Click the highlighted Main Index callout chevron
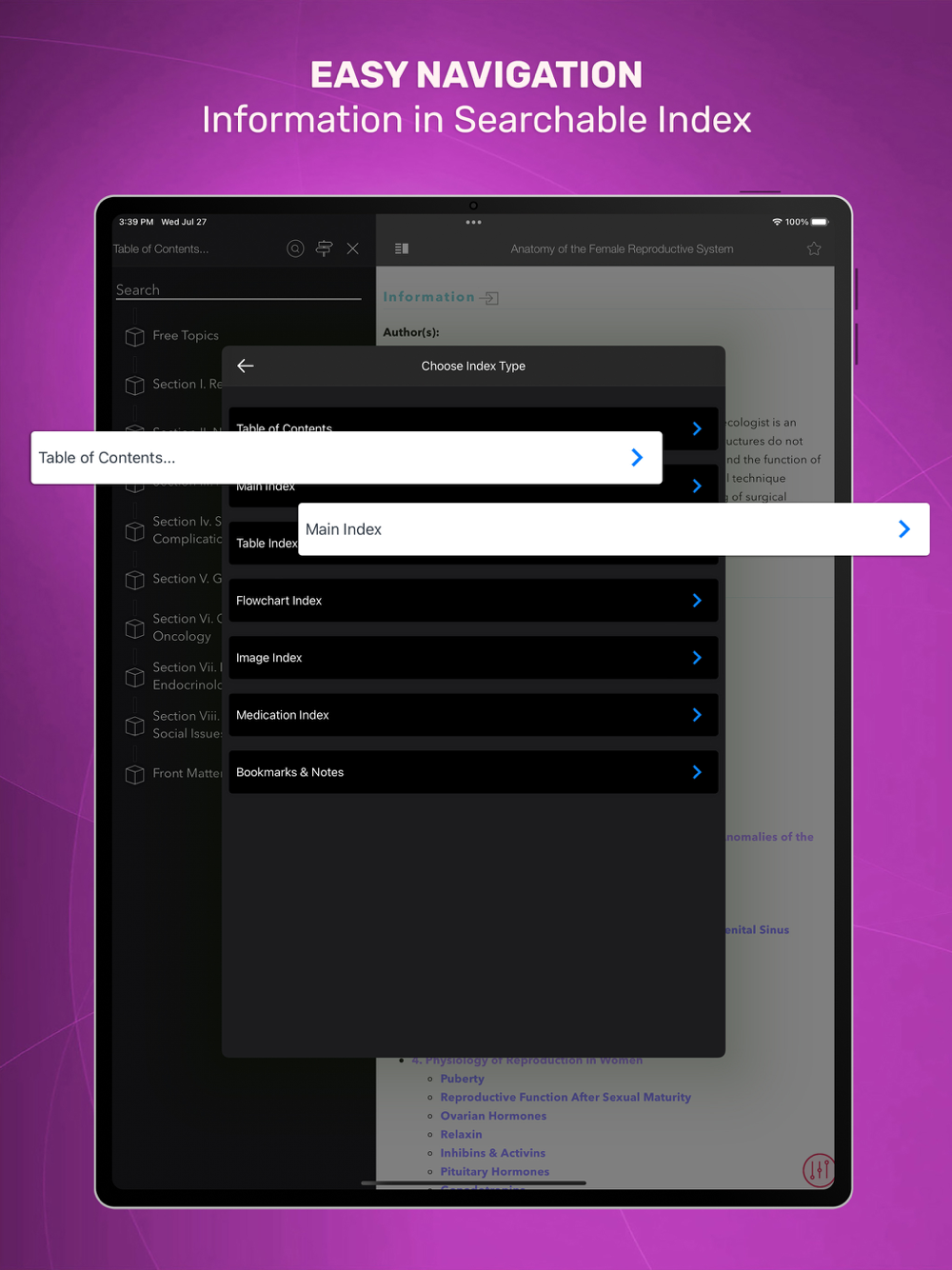Viewport: 952px width, 1270px height. (x=904, y=529)
